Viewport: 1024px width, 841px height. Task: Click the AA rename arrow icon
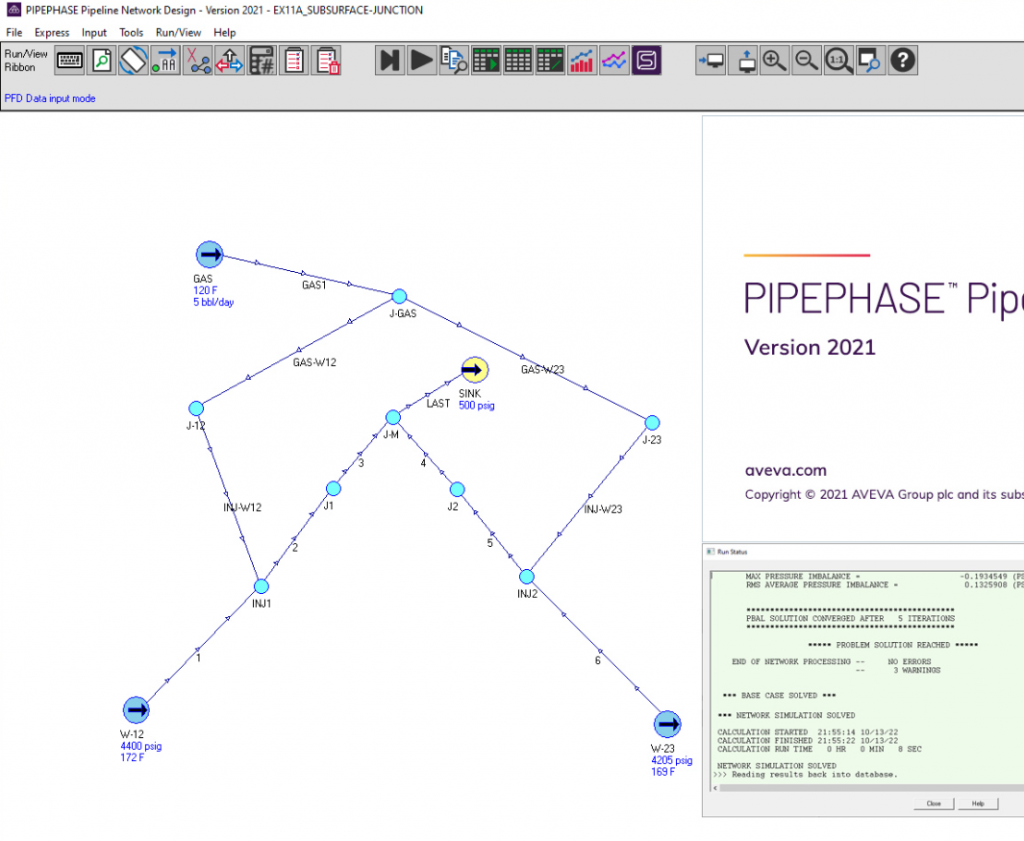165,61
